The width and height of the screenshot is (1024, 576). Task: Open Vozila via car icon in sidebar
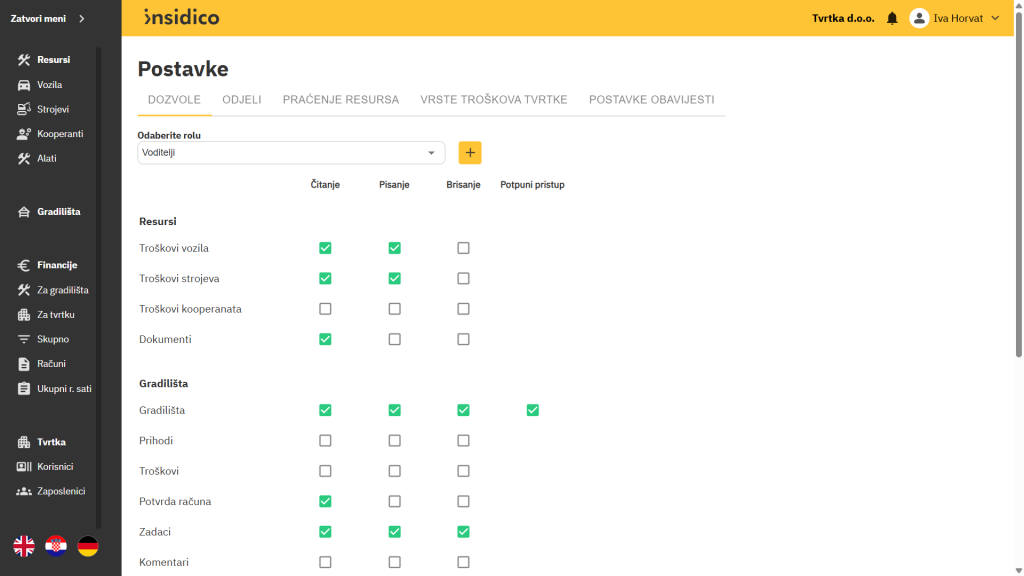point(25,85)
